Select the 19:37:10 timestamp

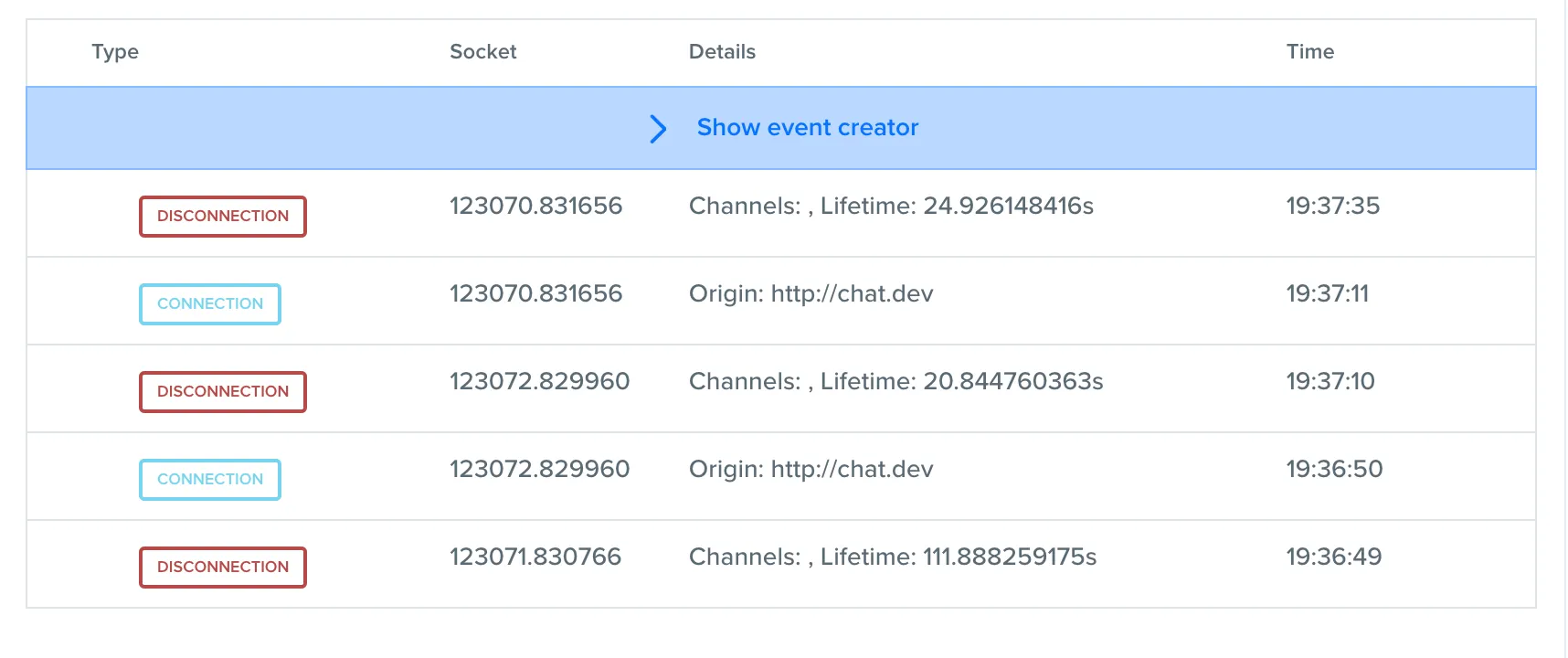click(x=1330, y=381)
